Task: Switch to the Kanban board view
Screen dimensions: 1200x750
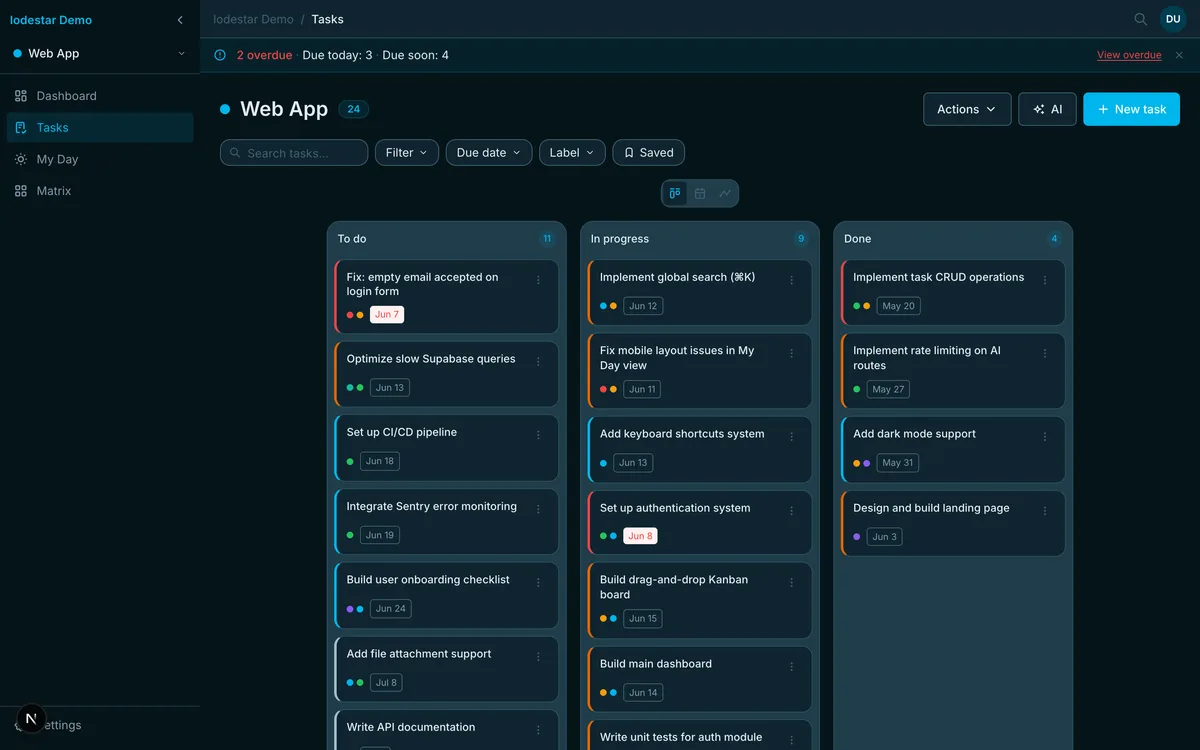Action: (675, 193)
